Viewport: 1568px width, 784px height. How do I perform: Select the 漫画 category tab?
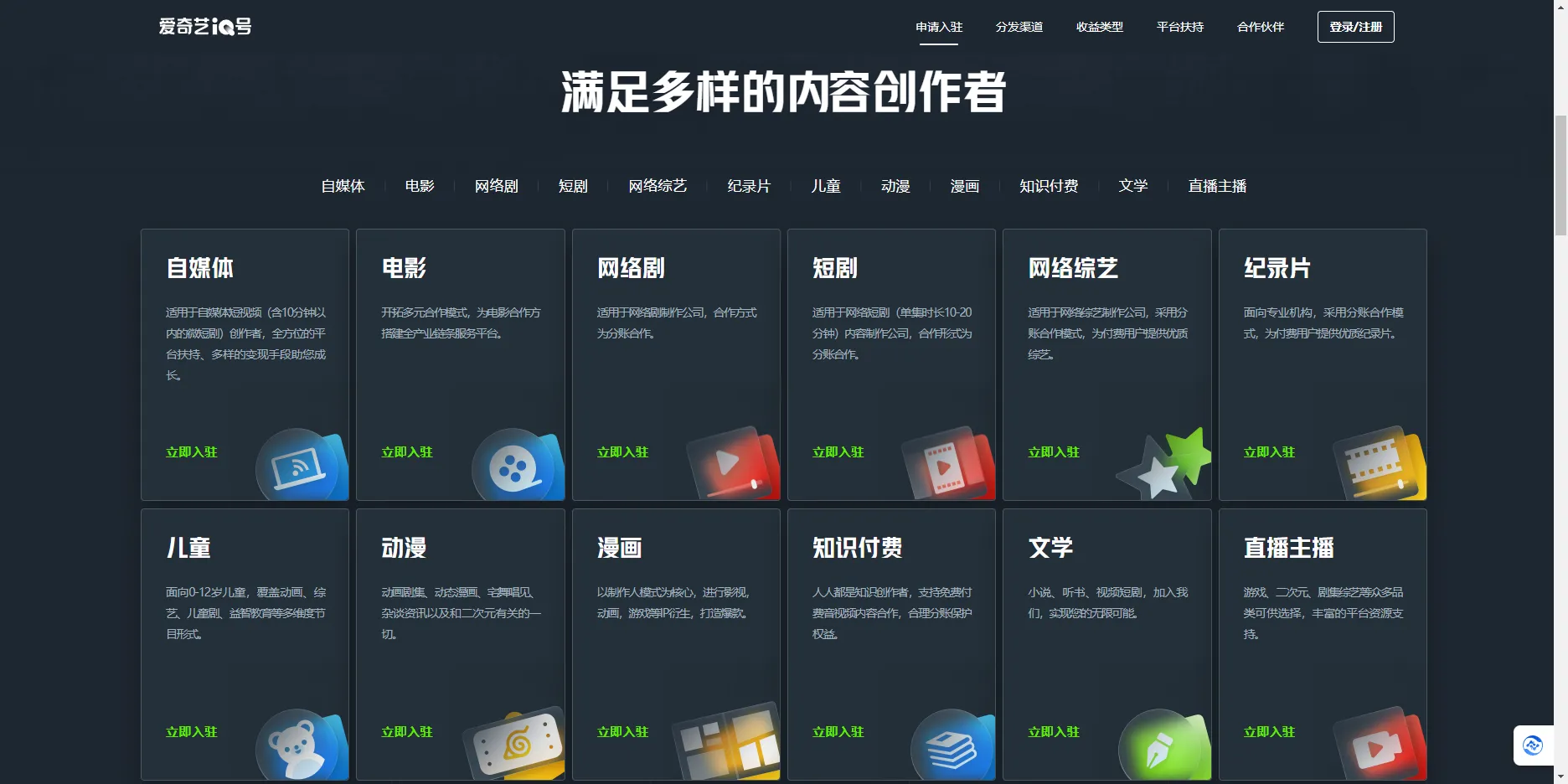[x=965, y=186]
